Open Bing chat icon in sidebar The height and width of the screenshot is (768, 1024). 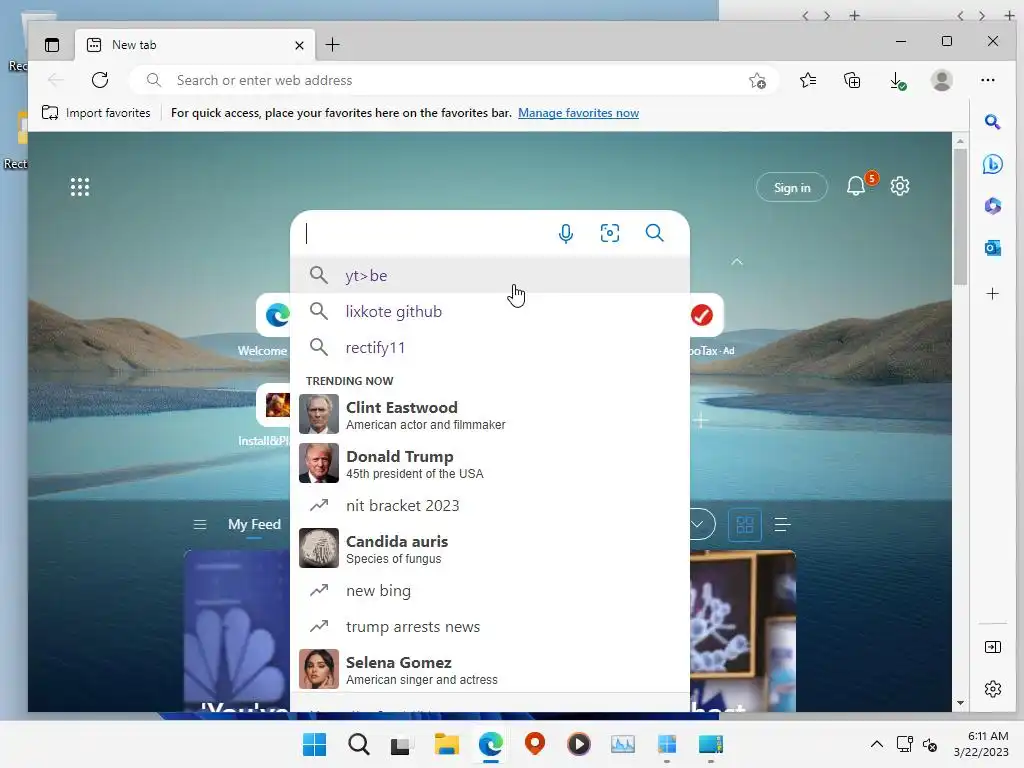pyautogui.click(x=993, y=164)
